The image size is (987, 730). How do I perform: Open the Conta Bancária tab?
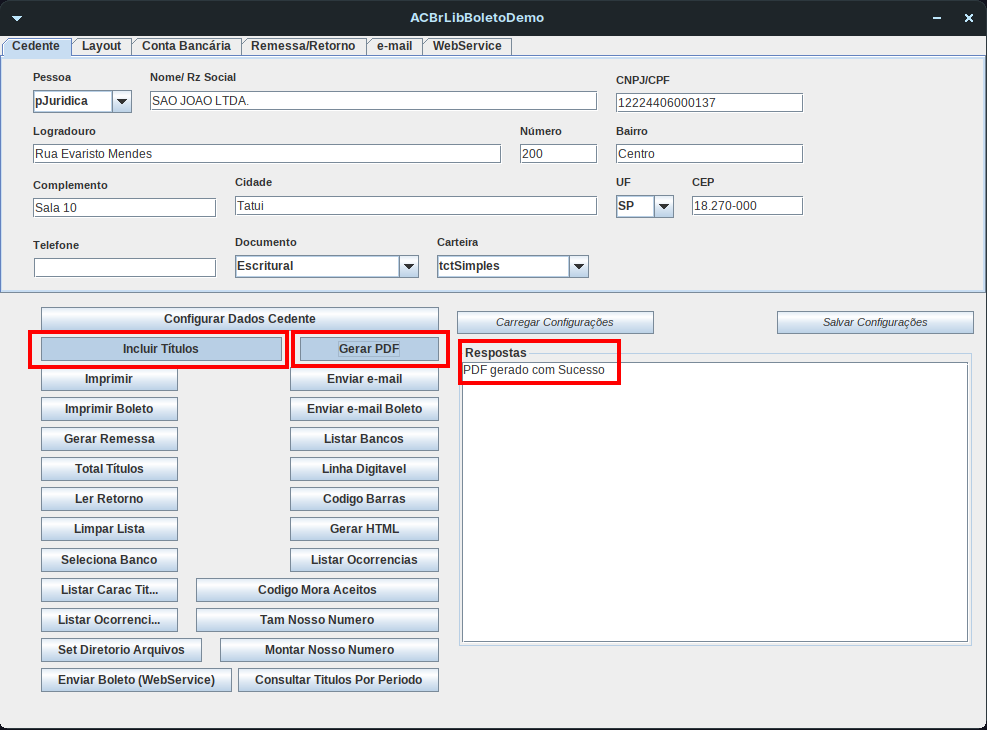(186, 46)
